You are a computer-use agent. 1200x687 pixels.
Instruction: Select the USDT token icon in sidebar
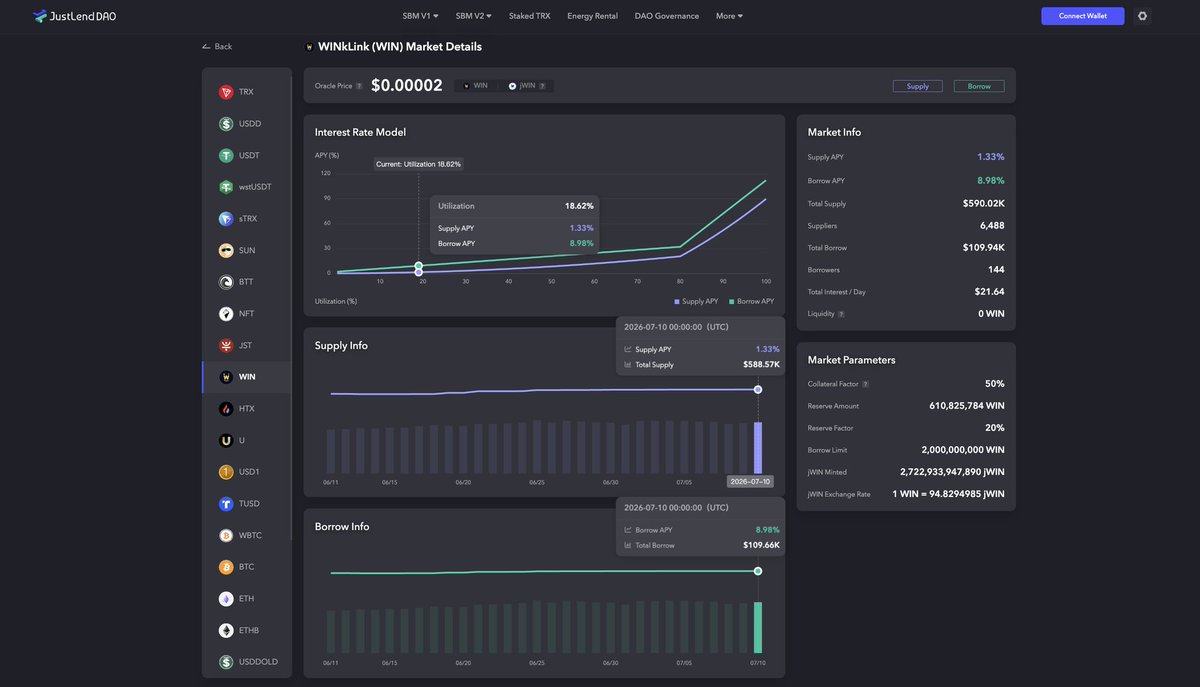226,155
